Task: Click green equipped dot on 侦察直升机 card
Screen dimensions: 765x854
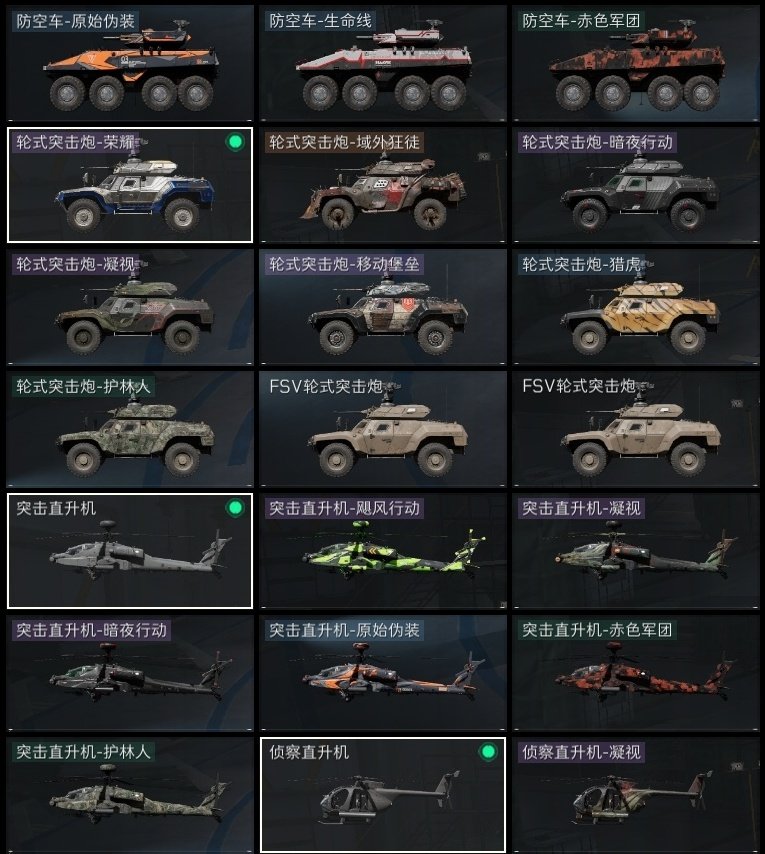Action: pos(488,752)
